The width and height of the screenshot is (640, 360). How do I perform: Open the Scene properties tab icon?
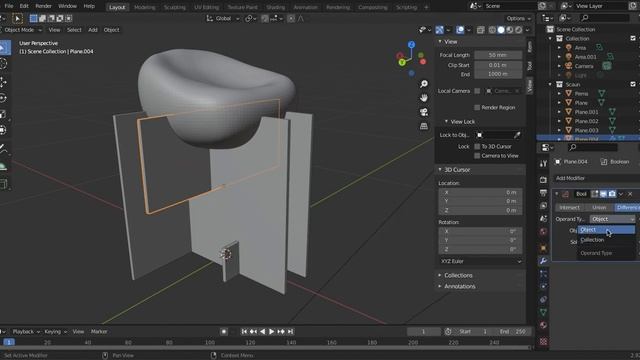coord(543,219)
